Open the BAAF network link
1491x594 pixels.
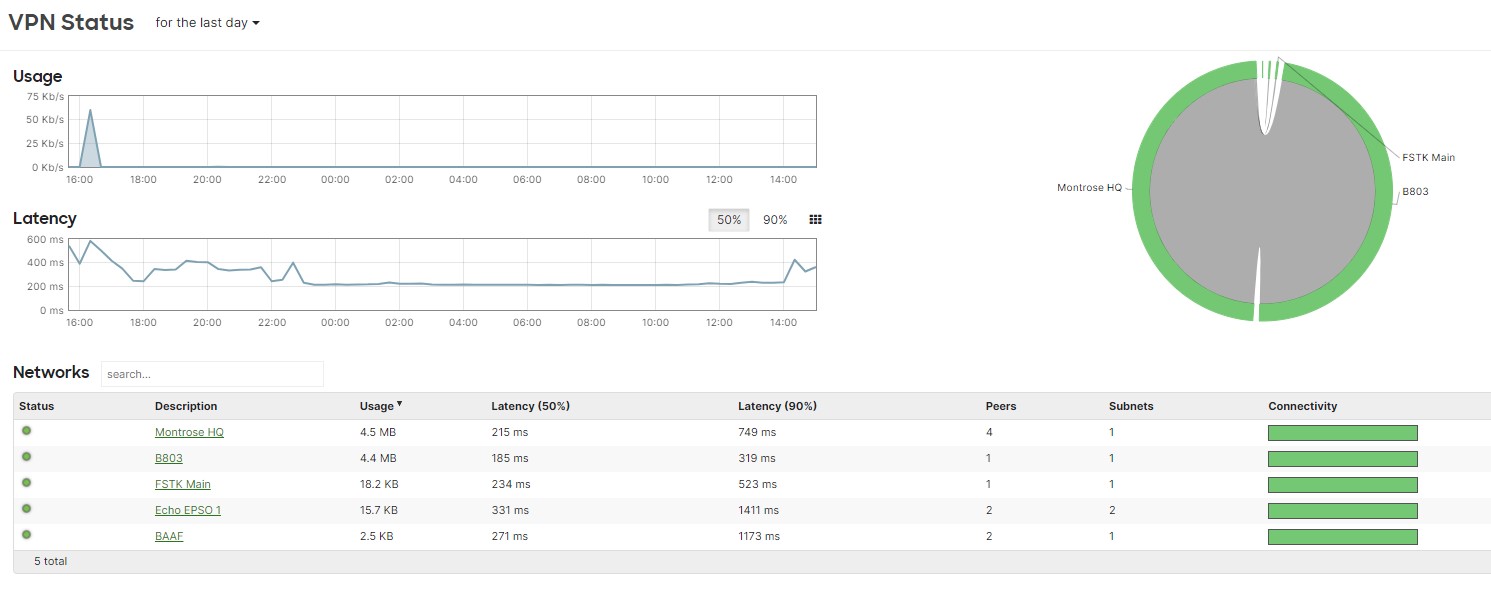click(x=169, y=536)
